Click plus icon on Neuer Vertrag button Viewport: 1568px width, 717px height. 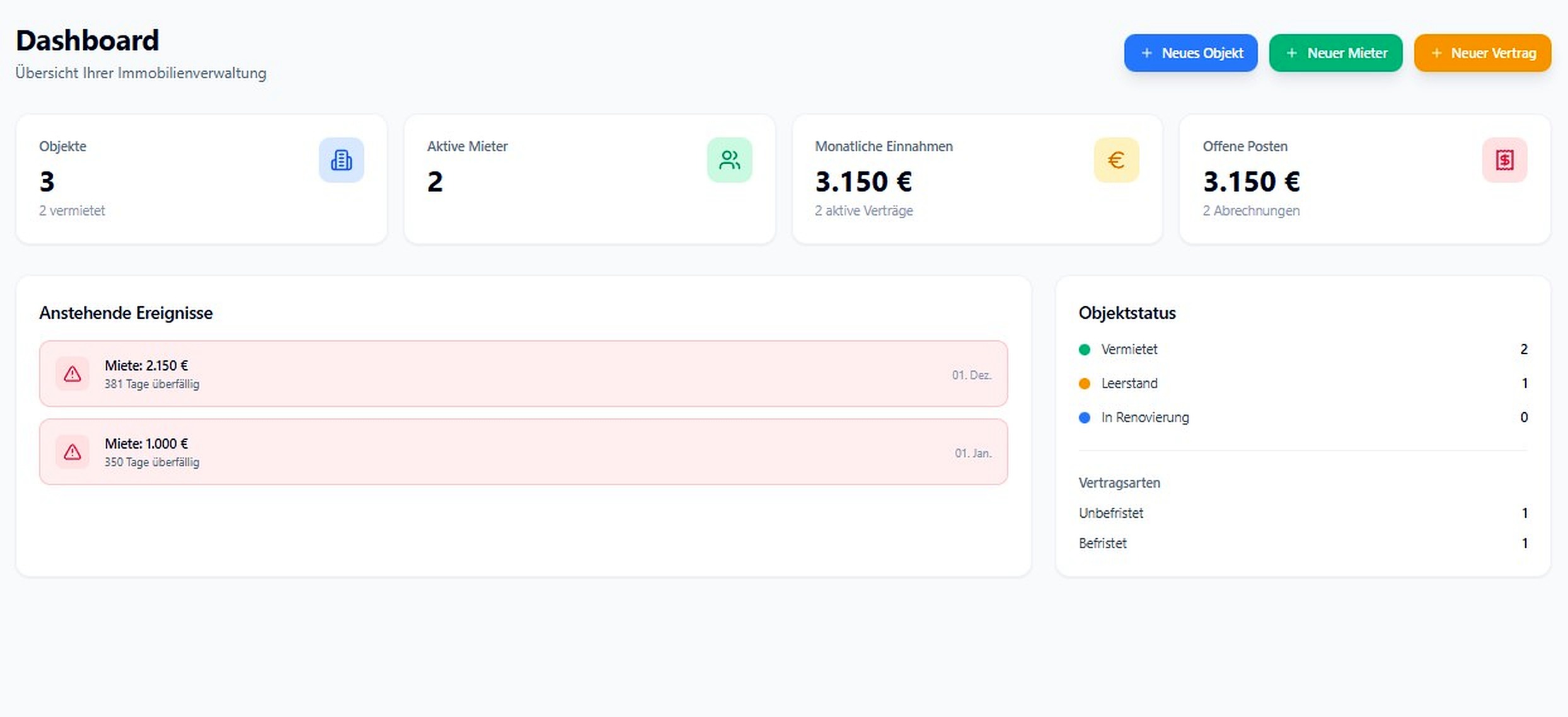[1436, 53]
